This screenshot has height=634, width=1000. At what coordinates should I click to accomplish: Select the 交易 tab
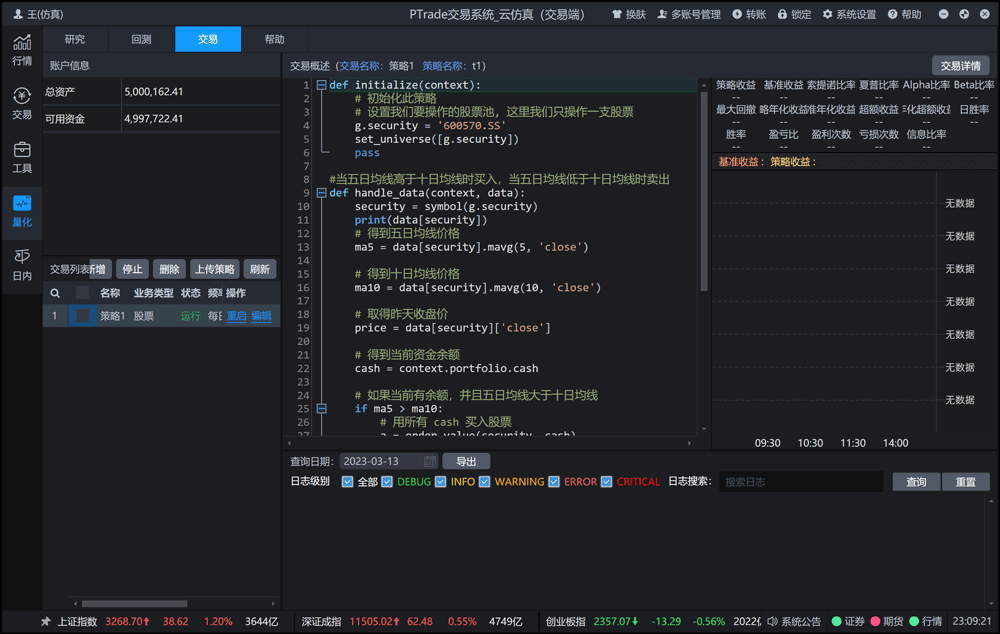click(x=208, y=39)
